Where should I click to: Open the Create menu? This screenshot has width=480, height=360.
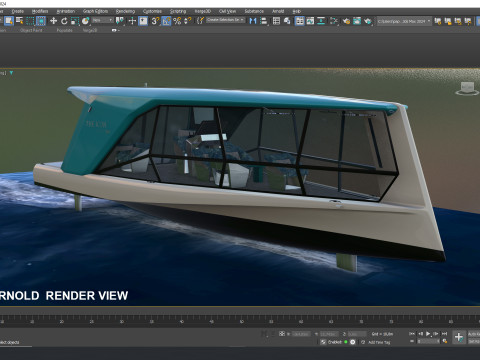pos(18,11)
